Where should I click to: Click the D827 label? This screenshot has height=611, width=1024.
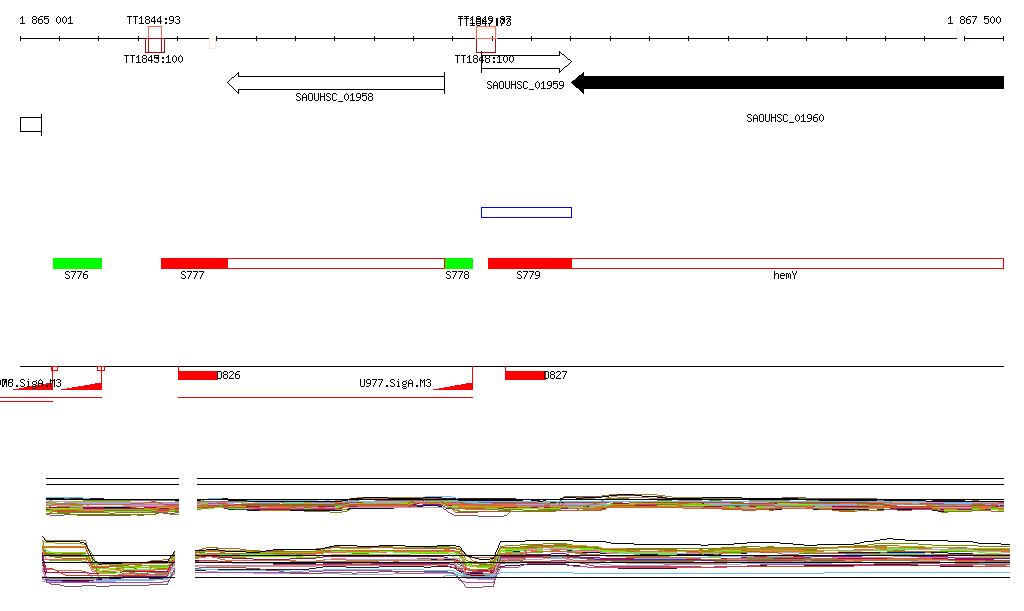coord(556,375)
